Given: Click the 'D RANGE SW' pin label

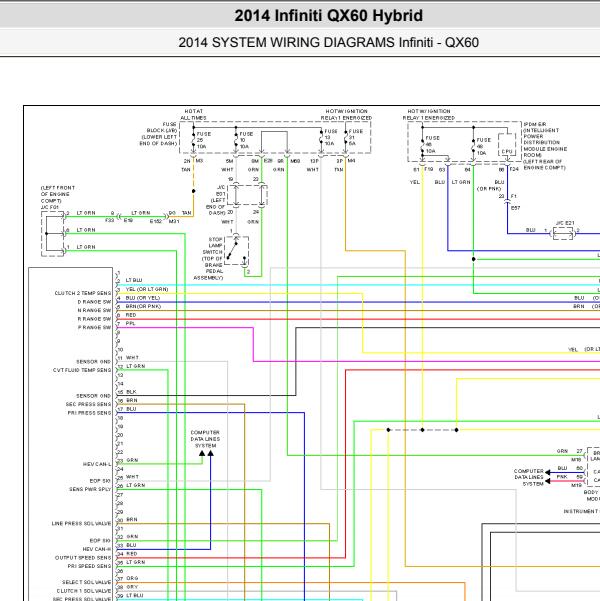Looking at the screenshot, I should click(x=94, y=302).
